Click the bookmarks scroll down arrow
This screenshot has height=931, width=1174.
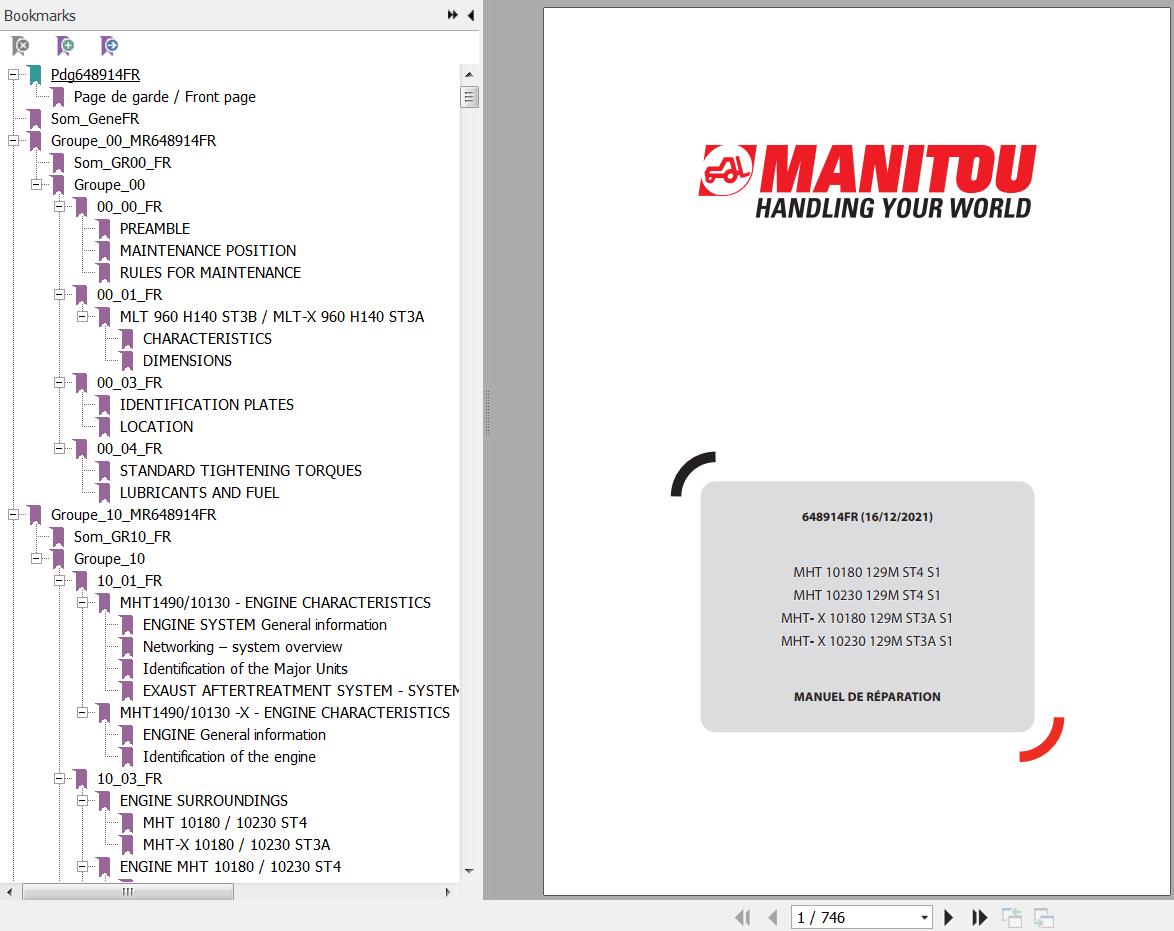pos(469,871)
